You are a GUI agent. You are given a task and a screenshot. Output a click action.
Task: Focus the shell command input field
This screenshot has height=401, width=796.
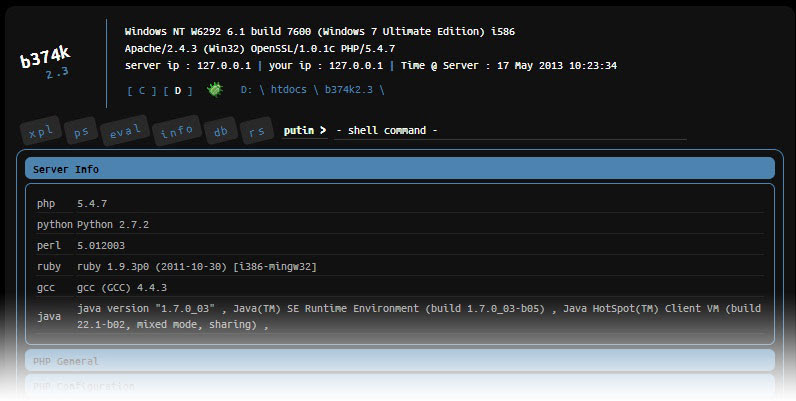pyautogui.click(x=510, y=130)
